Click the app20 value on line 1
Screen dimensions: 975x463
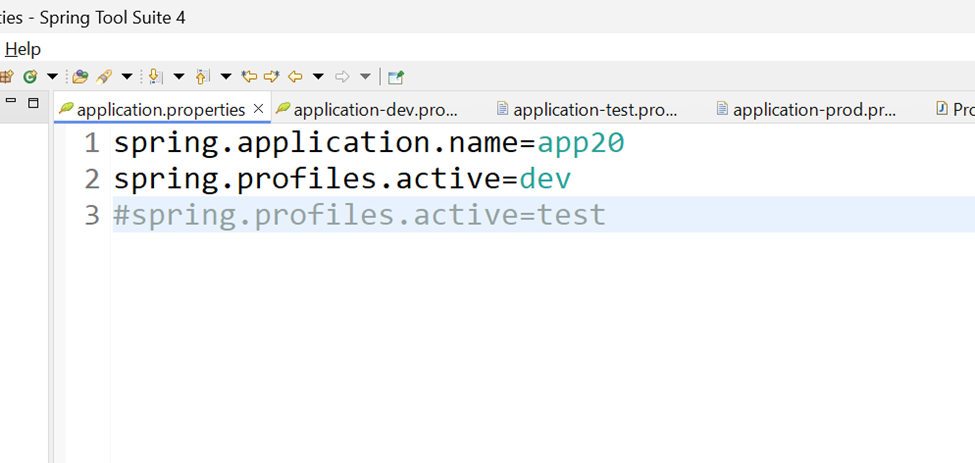pos(581,145)
